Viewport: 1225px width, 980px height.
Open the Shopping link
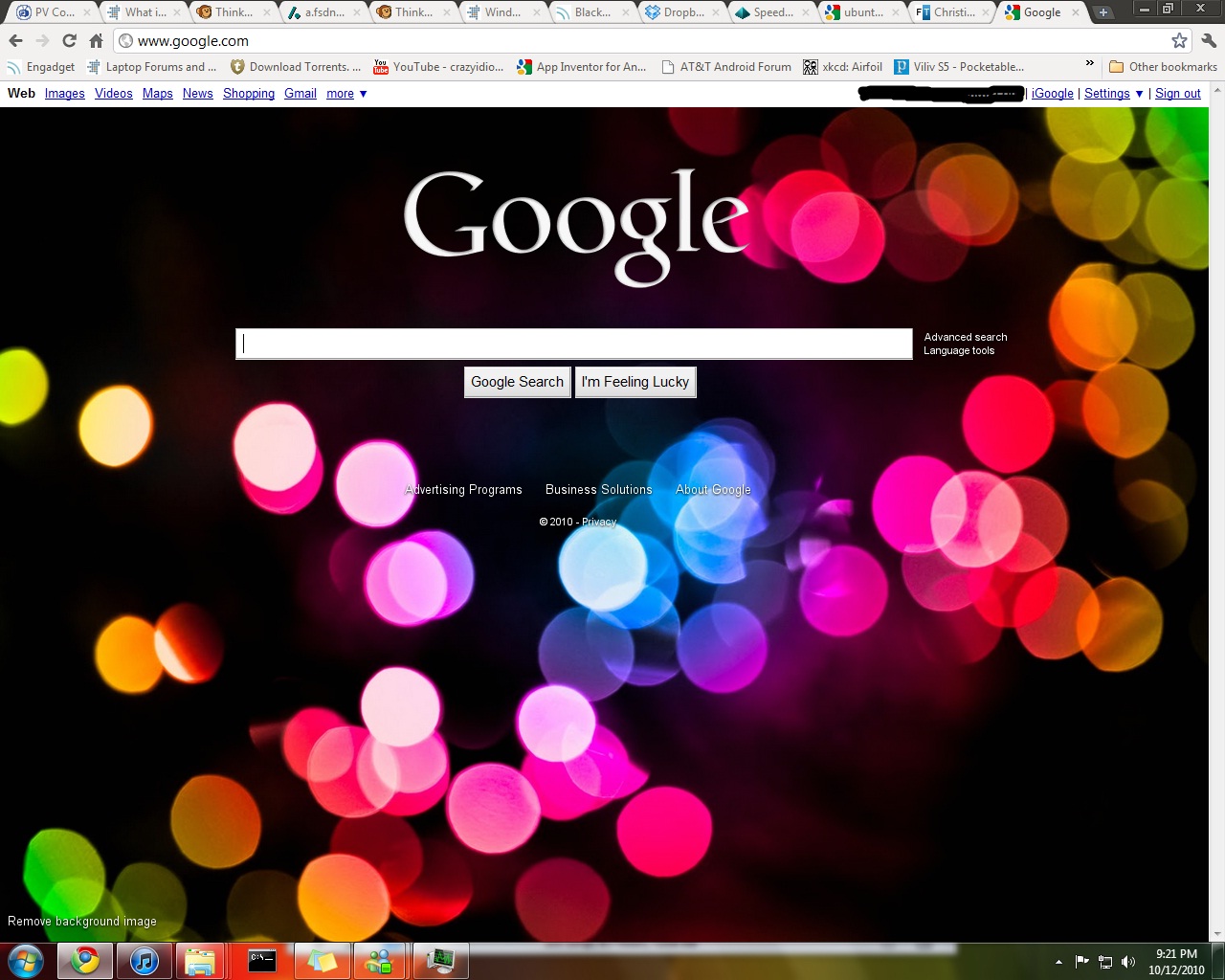[x=249, y=94]
